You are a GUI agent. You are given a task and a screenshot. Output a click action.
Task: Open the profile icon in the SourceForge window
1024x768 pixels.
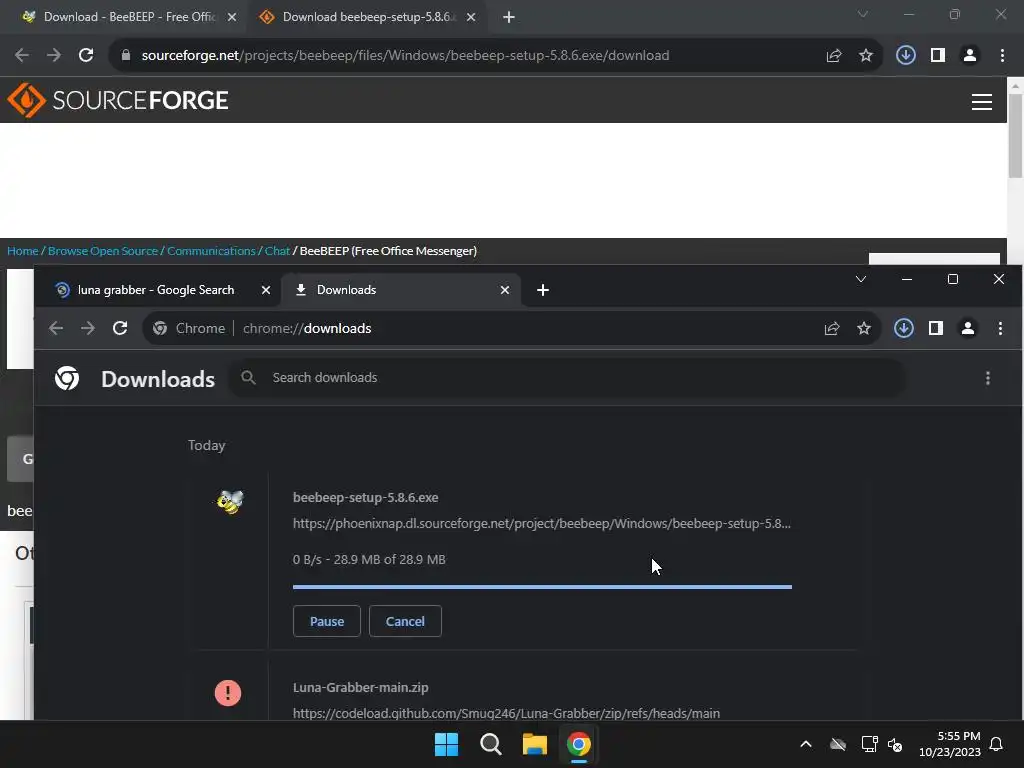[x=970, y=56]
